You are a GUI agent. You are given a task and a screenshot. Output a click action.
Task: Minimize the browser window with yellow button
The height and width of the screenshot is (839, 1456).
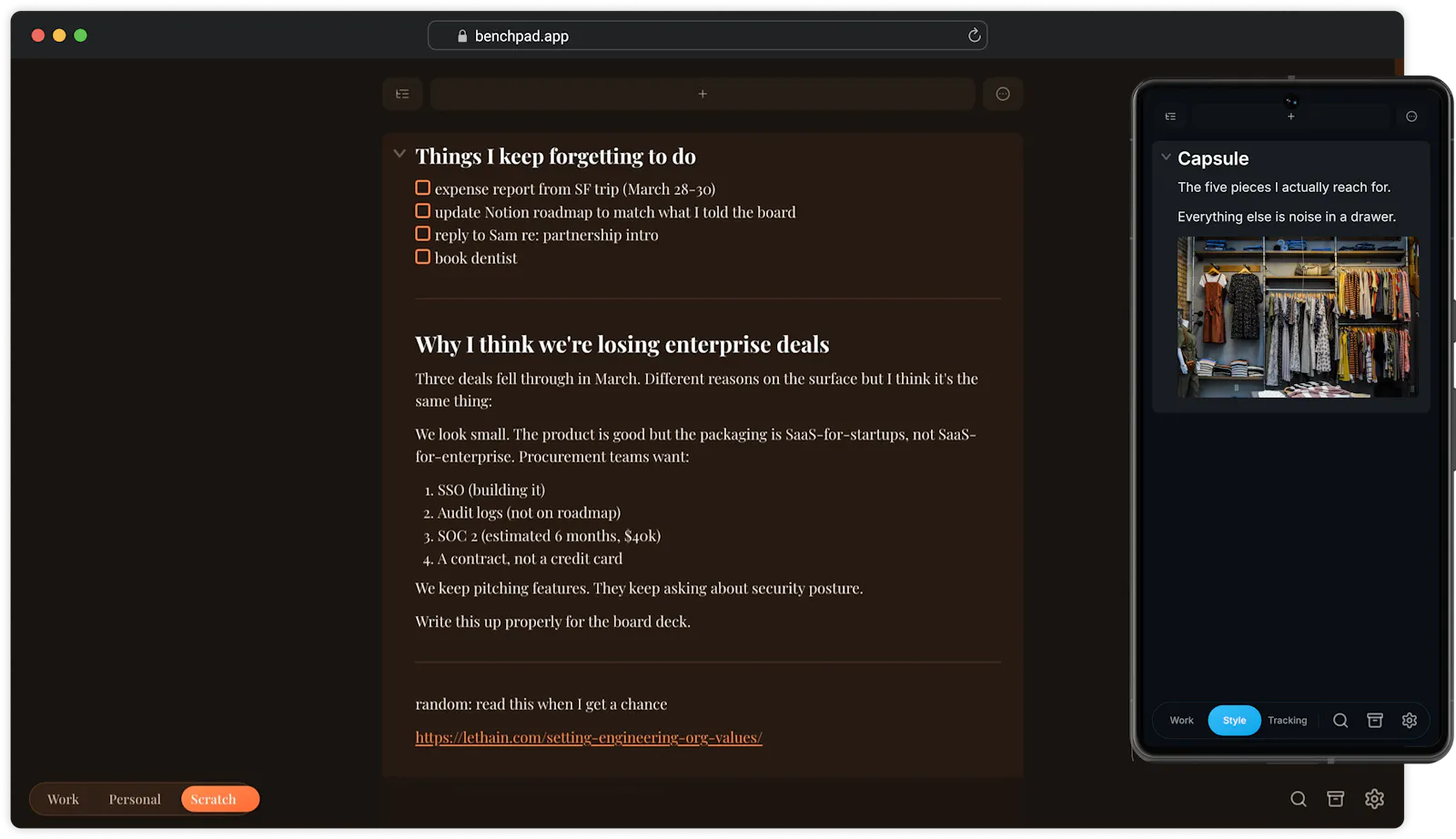tap(59, 35)
